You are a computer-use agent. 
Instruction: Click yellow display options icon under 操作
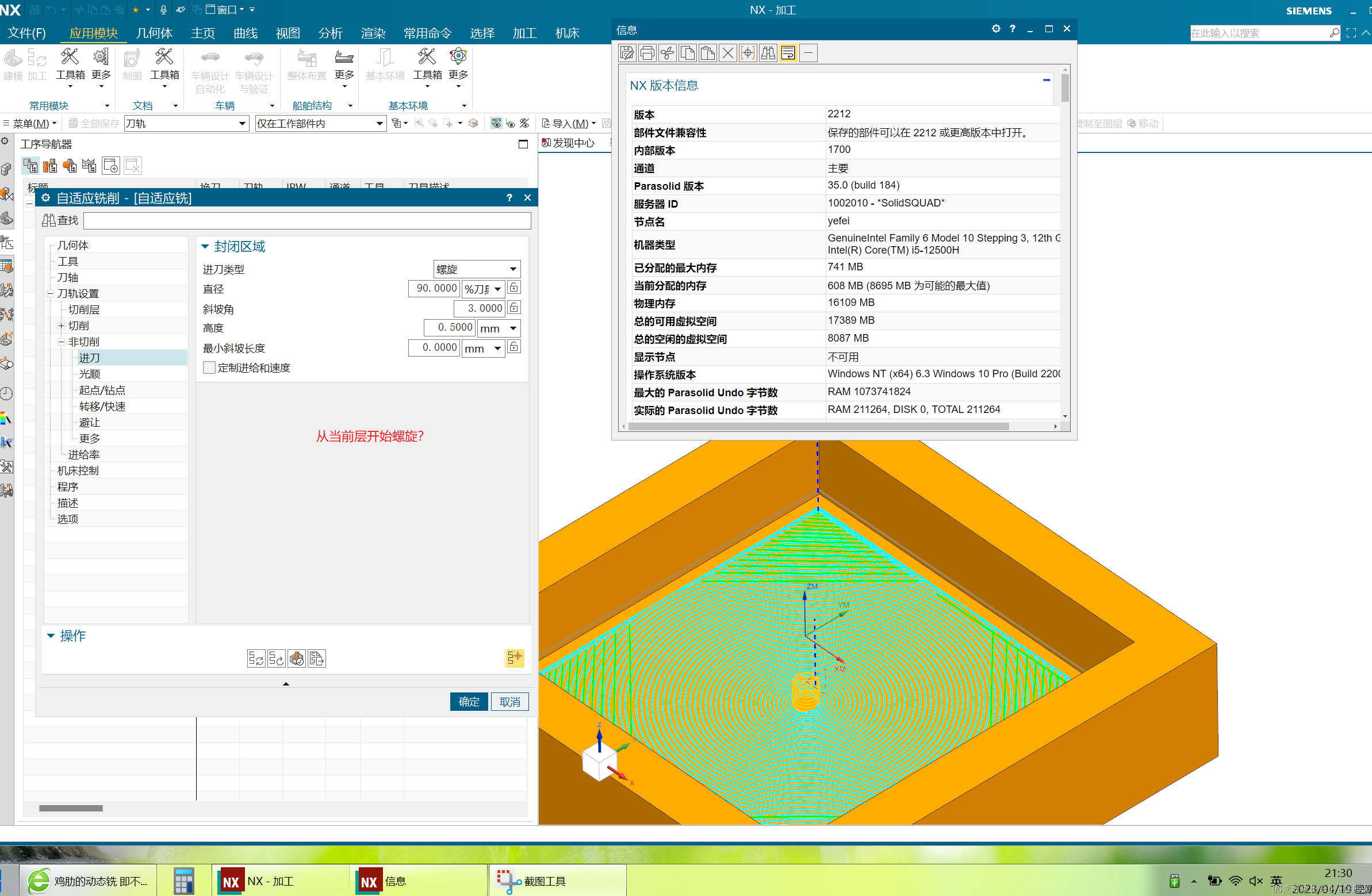(x=514, y=657)
